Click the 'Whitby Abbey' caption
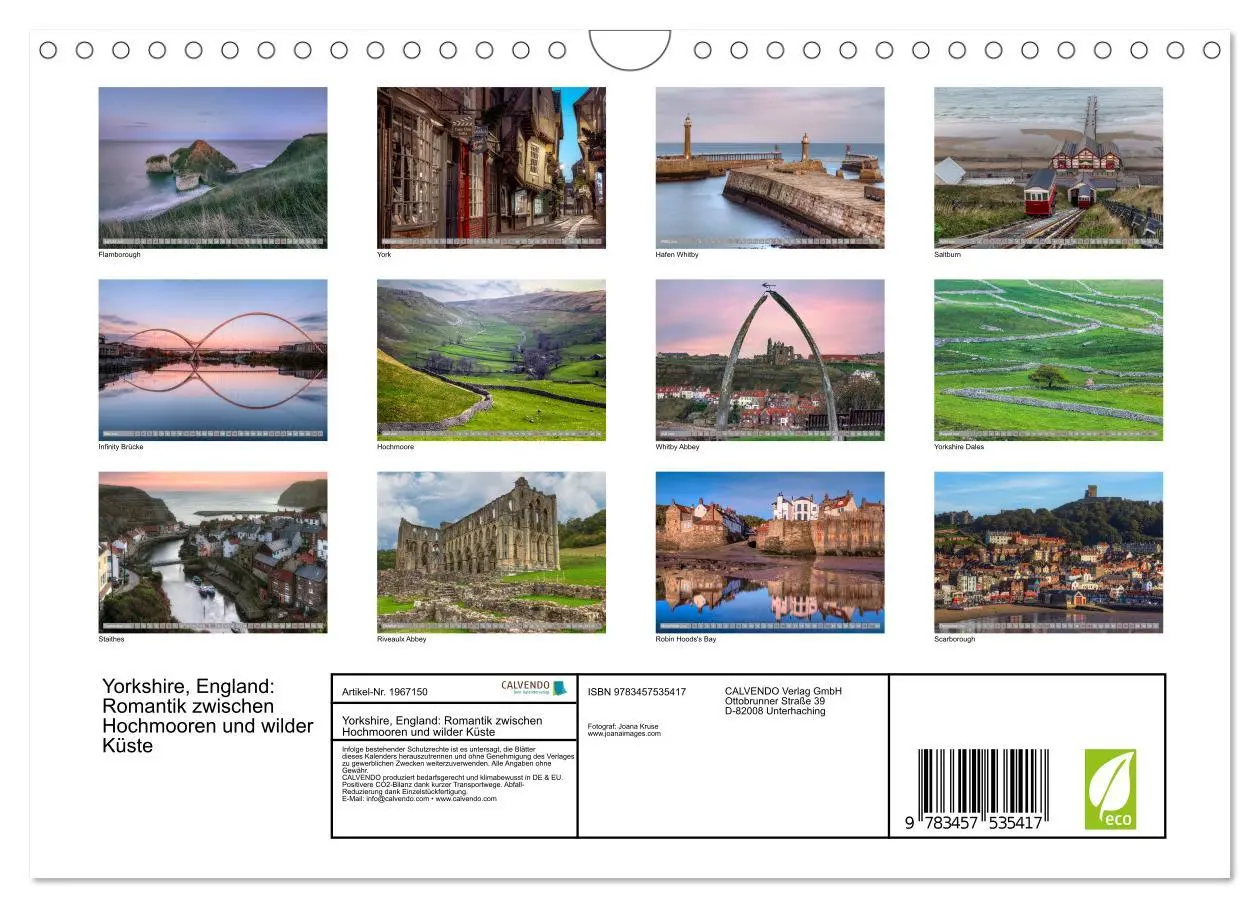This screenshot has height=908, width=1260. 678,447
